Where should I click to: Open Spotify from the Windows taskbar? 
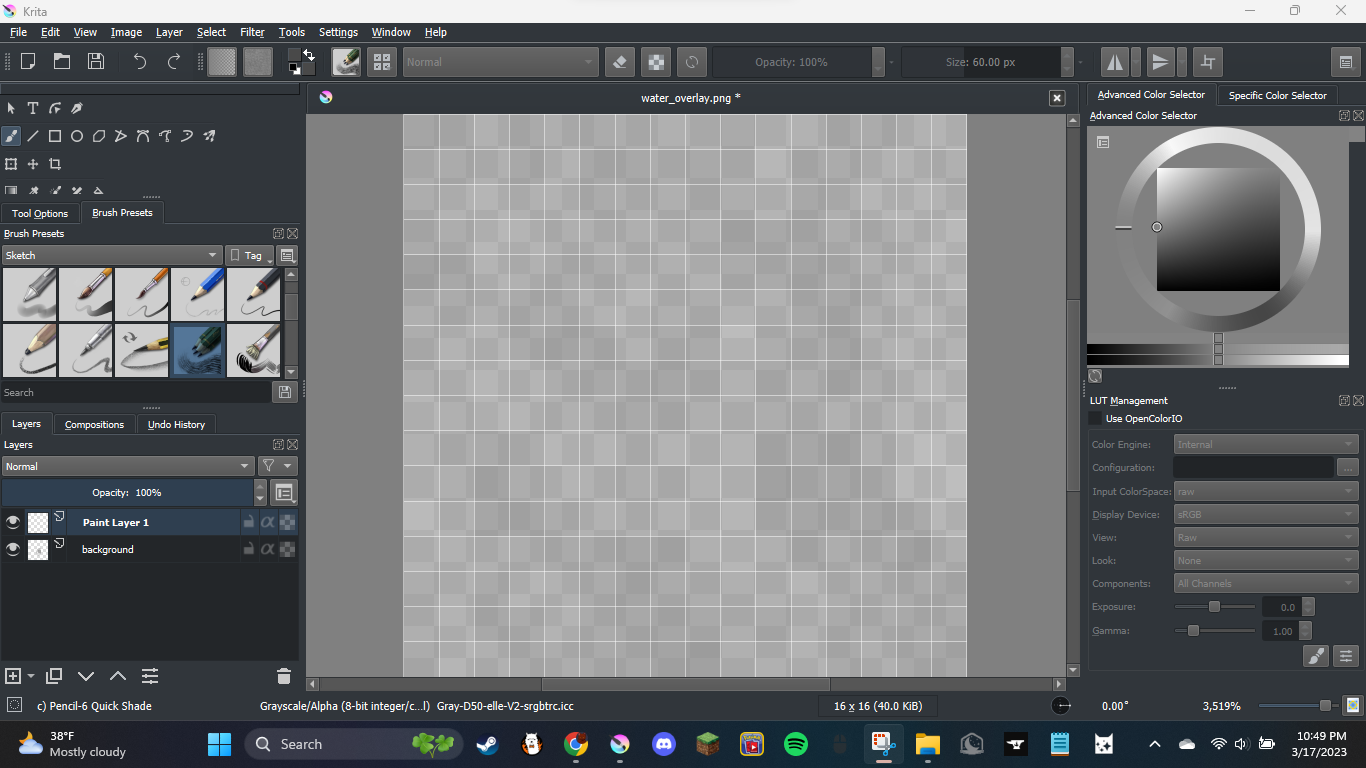point(796,744)
